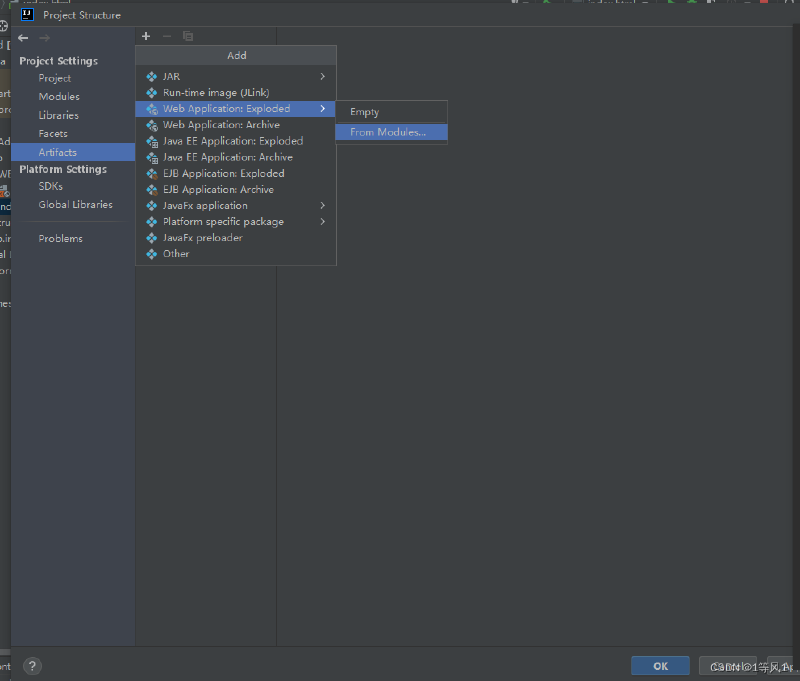Click the Web Application: Archive icon
Image resolution: width=800 pixels, height=681 pixels.
point(152,125)
